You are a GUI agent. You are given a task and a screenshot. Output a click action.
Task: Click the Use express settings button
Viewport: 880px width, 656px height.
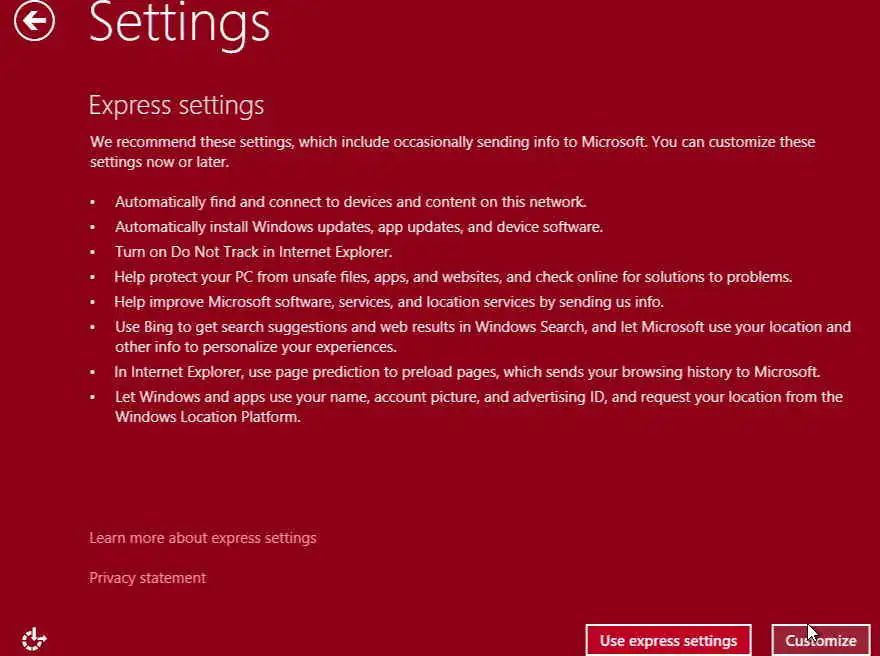(668, 640)
